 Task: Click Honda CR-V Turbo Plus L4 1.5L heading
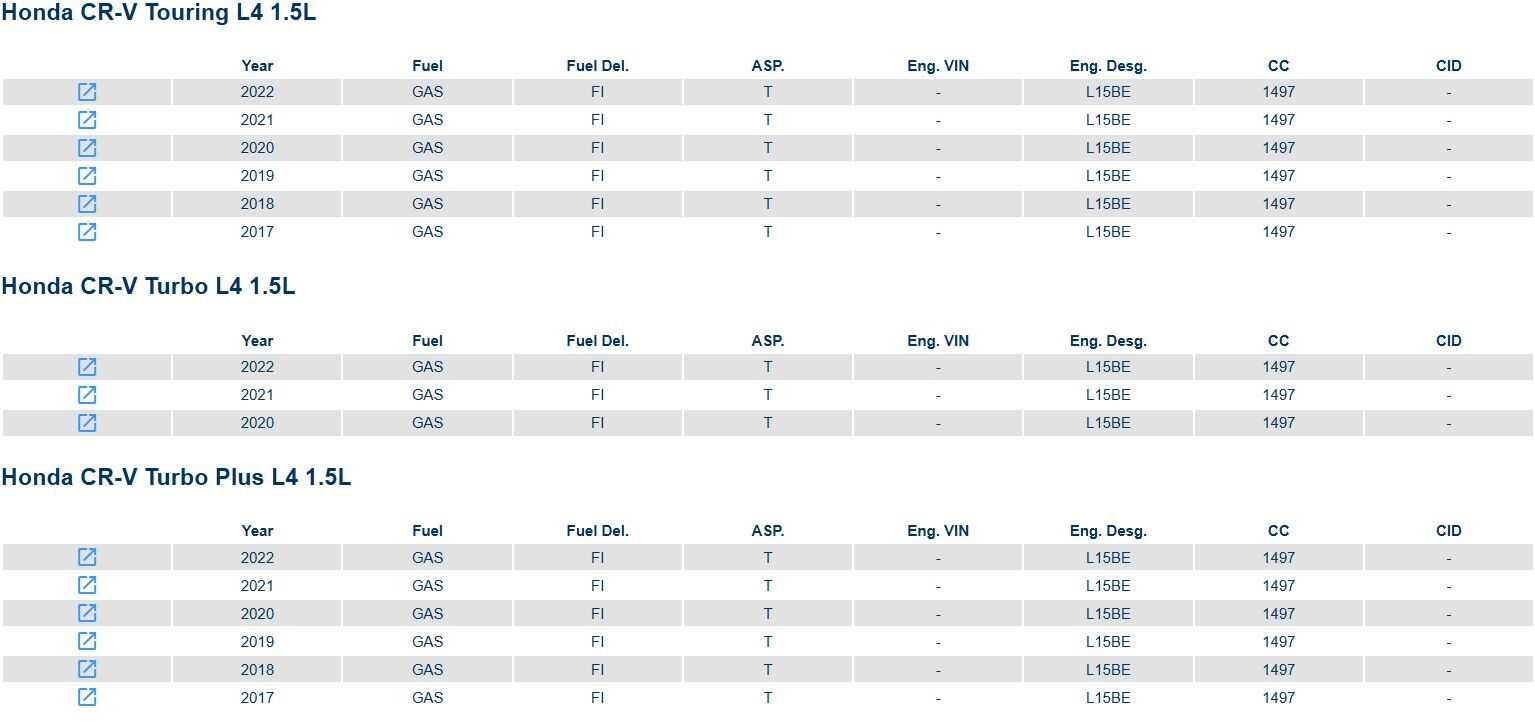176,477
